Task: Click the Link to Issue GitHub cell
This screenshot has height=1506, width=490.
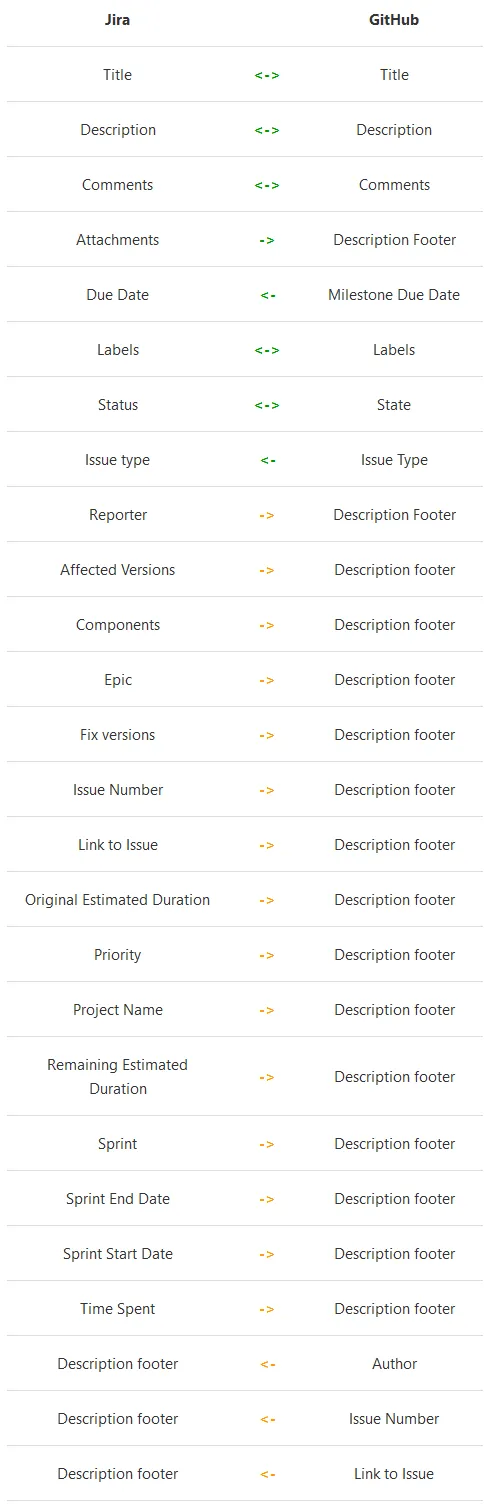Action: pos(394,1474)
